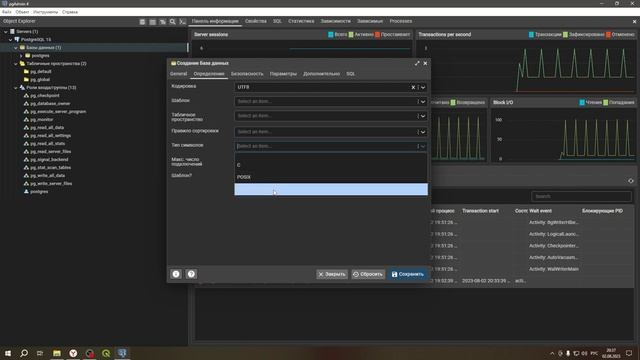The width and height of the screenshot is (640, 360).
Task: Launch PSQL terminal icon in Object Explorer
Action: pyautogui.click(x=182, y=22)
